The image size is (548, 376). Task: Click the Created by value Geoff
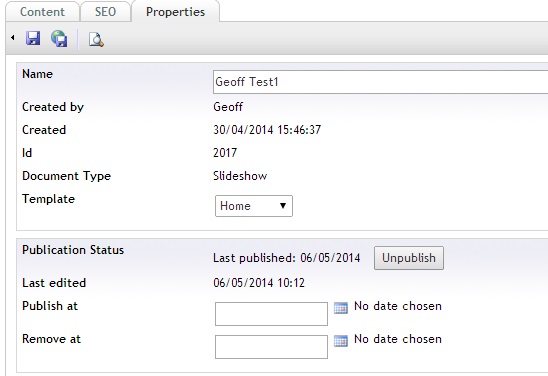tap(228, 107)
